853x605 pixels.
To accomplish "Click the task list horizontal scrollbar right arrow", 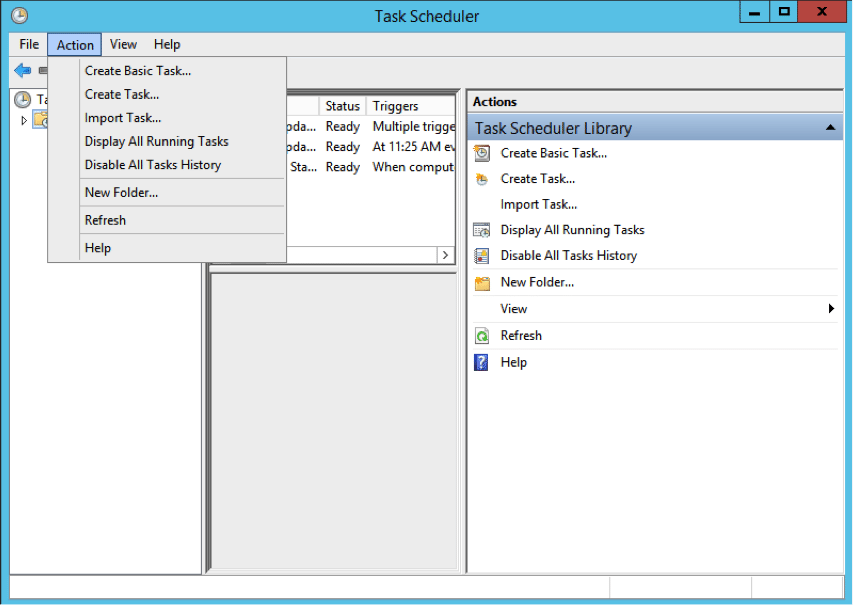I will tap(445, 255).
